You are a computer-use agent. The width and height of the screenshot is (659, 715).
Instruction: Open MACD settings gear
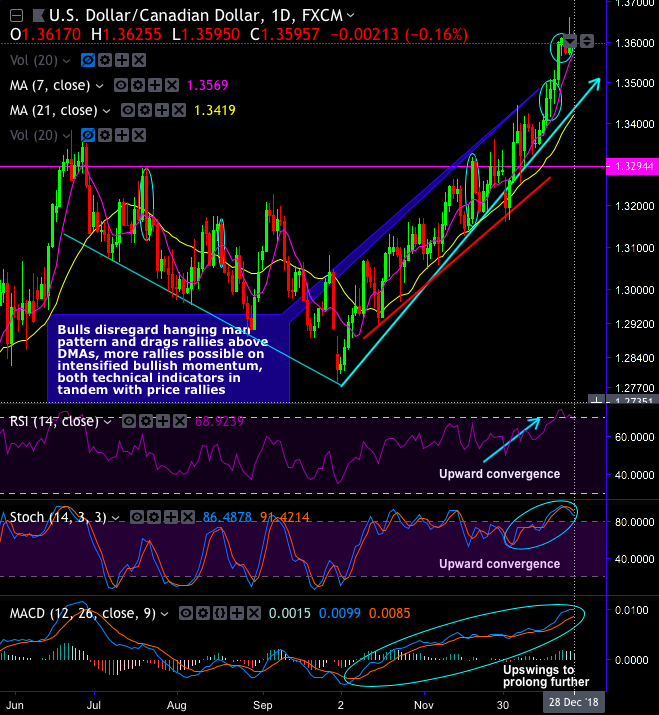tap(203, 613)
